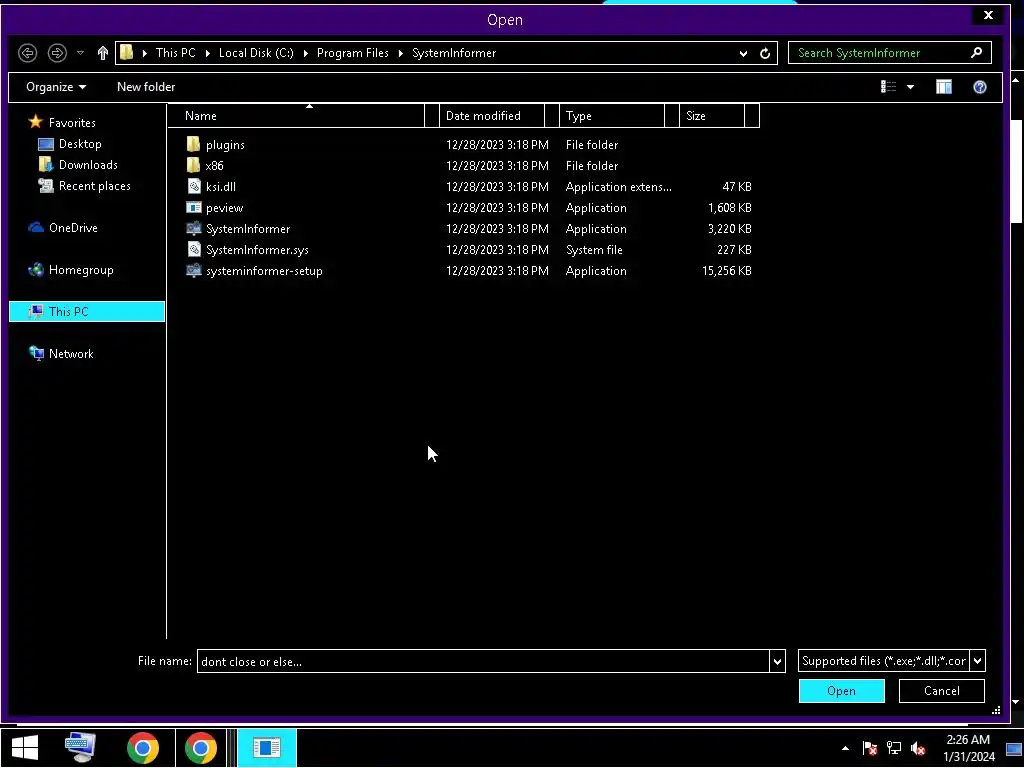The width and height of the screenshot is (1024, 768).
Task: Select Desktop in navigation pane
Action: pyautogui.click(x=80, y=144)
